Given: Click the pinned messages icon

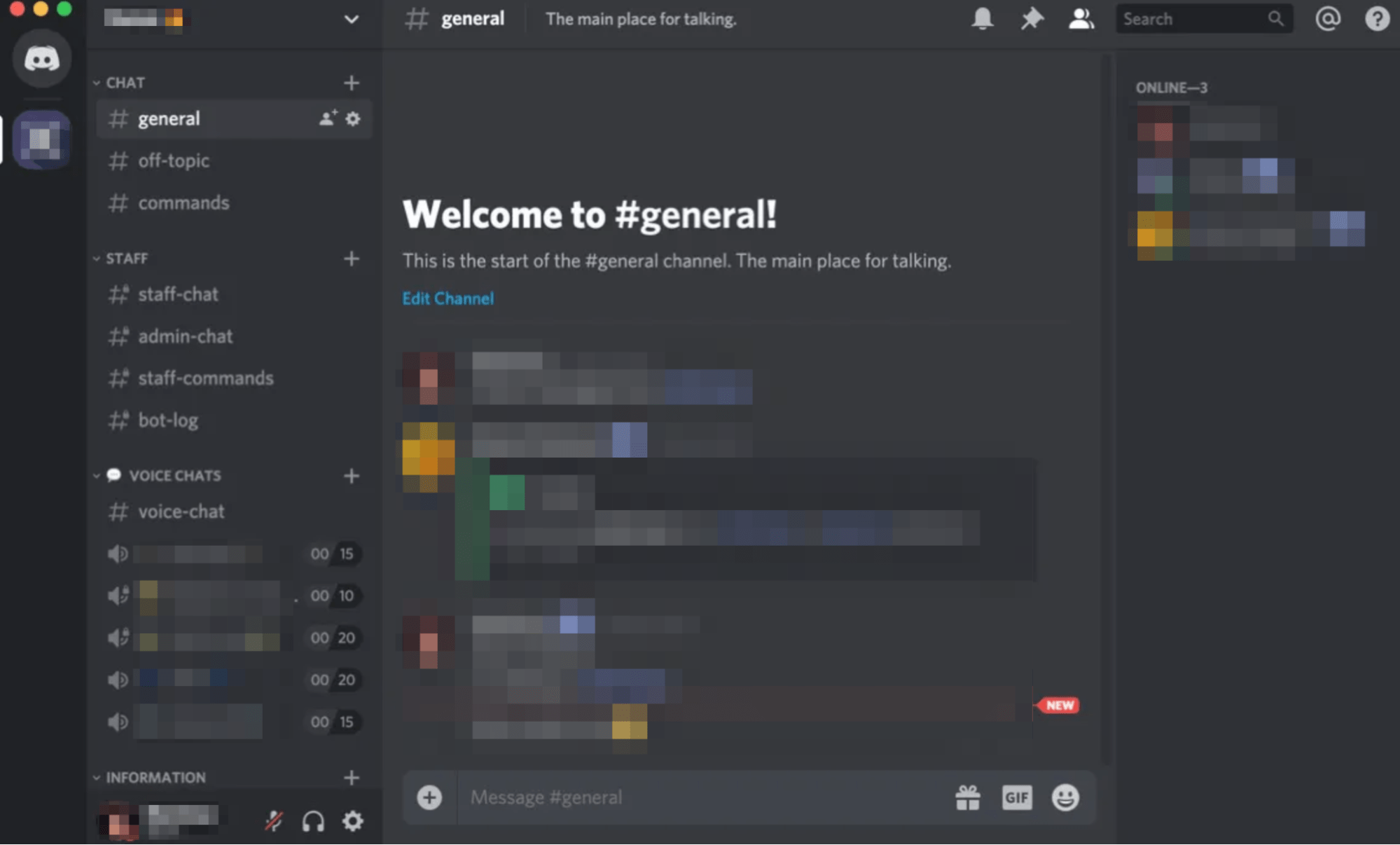Looking at the screenshot, I should pos(1031,18).
